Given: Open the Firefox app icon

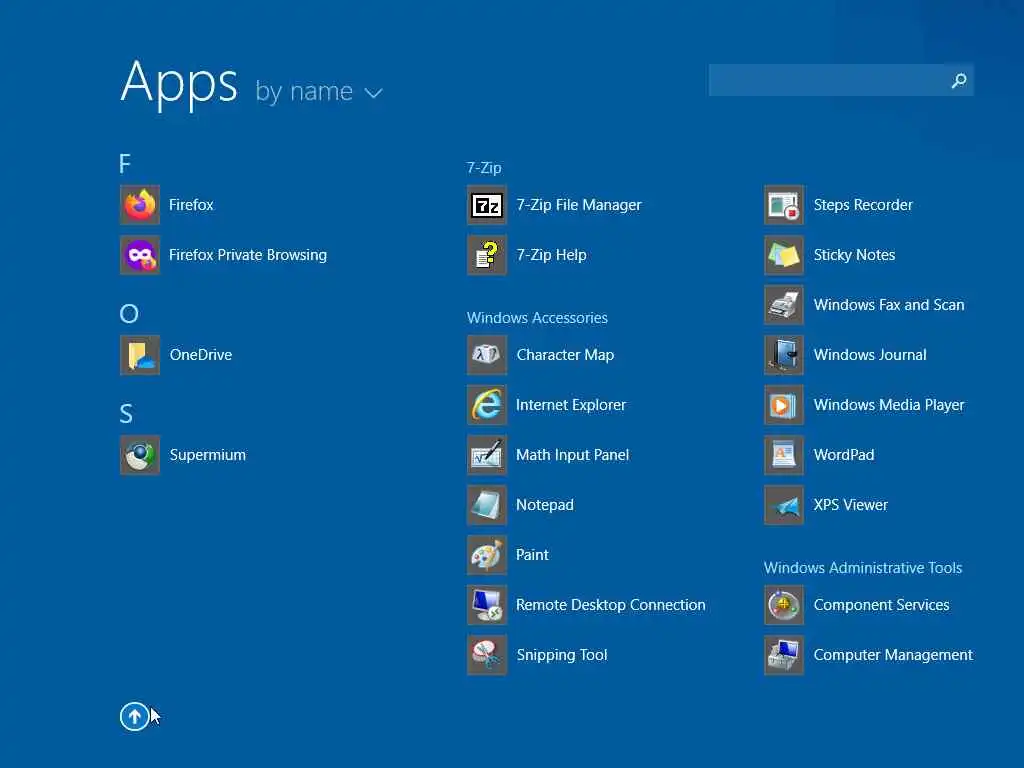Looking at the screenshot, I should (140, 205).
